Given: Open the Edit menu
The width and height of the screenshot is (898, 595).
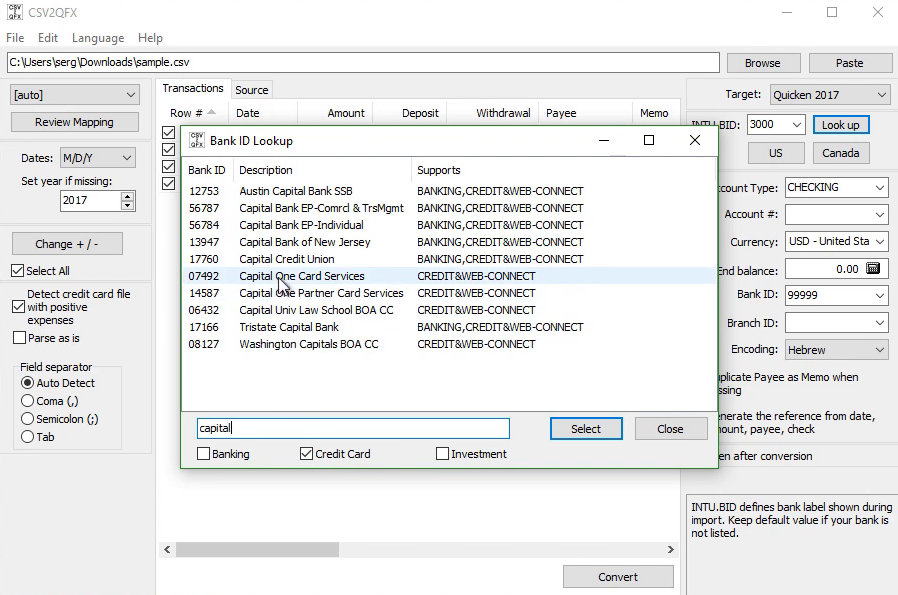Looking at the screenshot, I should (x=48, y=38).
